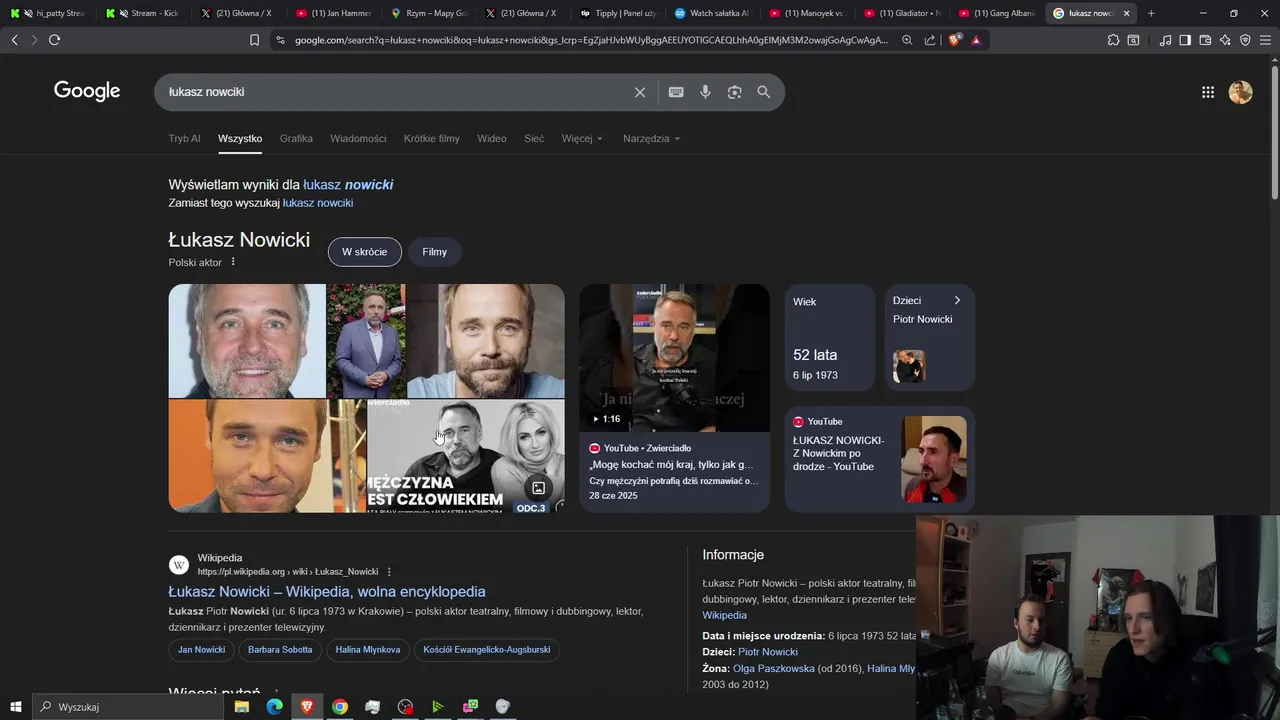This screenshot has width=1280, height=720.
Task: Reload the page in the browser
Action: pos(54,40)
